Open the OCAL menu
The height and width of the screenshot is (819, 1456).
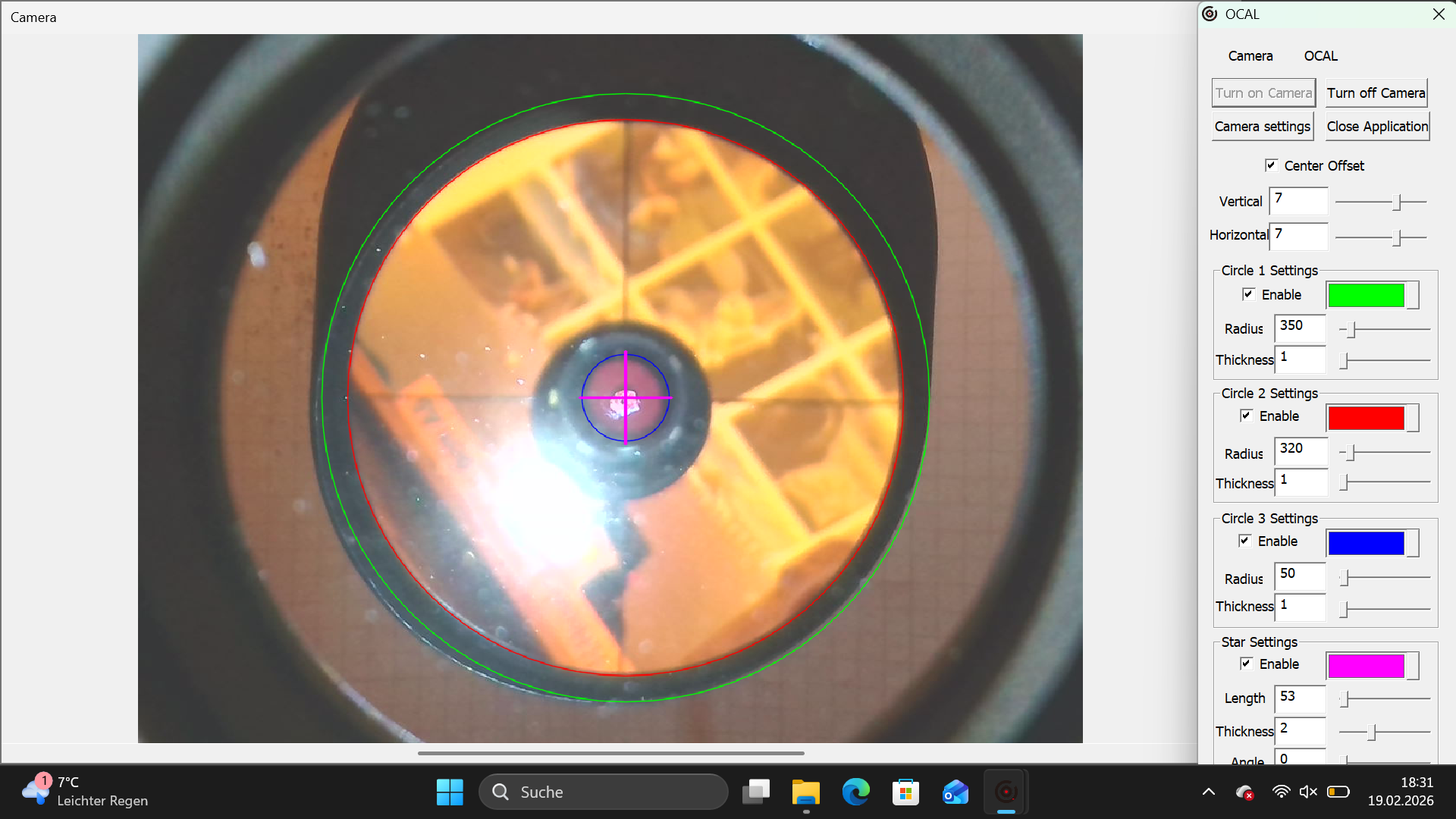(x=1320, y=56)
